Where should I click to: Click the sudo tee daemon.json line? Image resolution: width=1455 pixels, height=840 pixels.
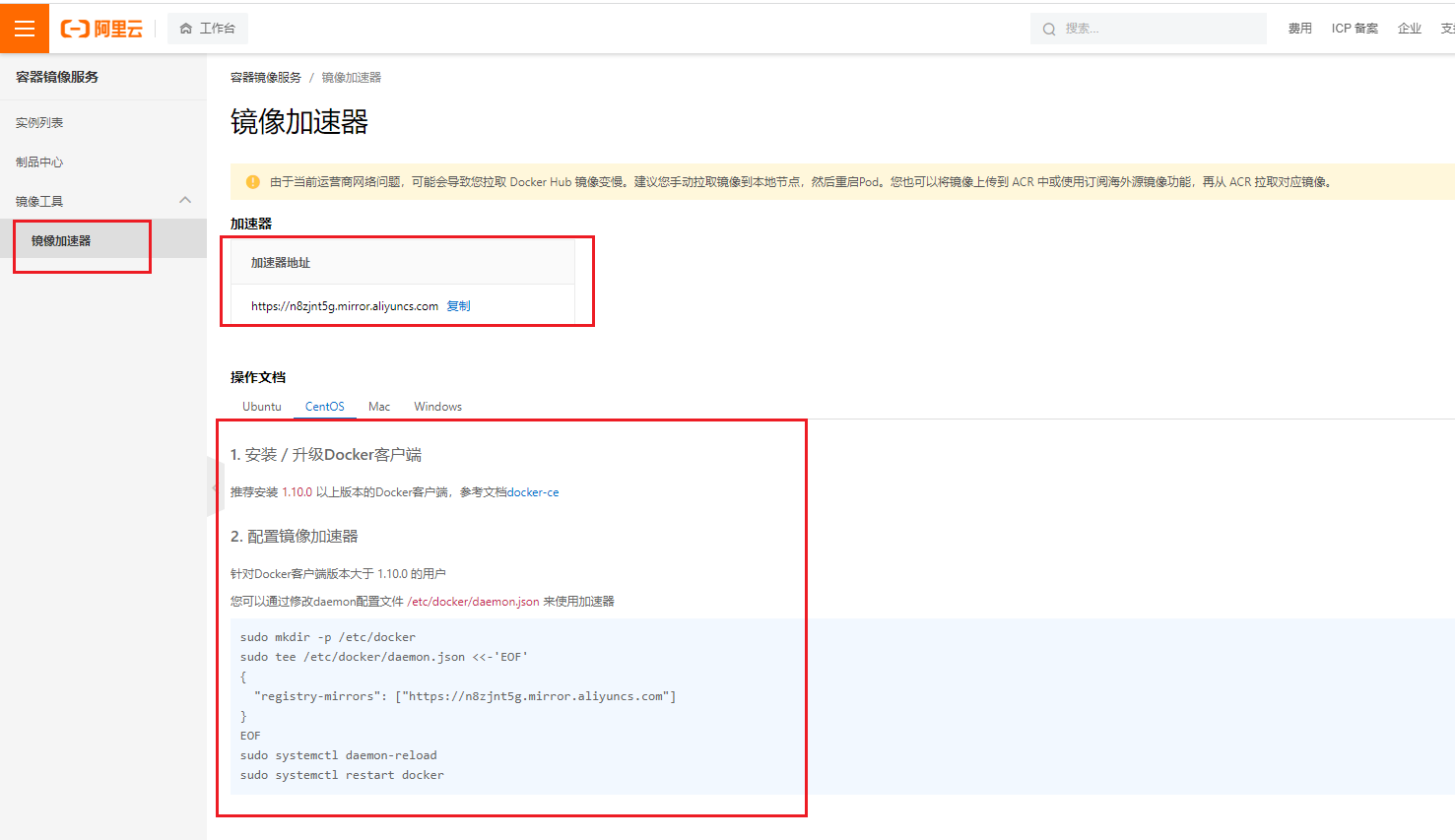tap(384, 657)
